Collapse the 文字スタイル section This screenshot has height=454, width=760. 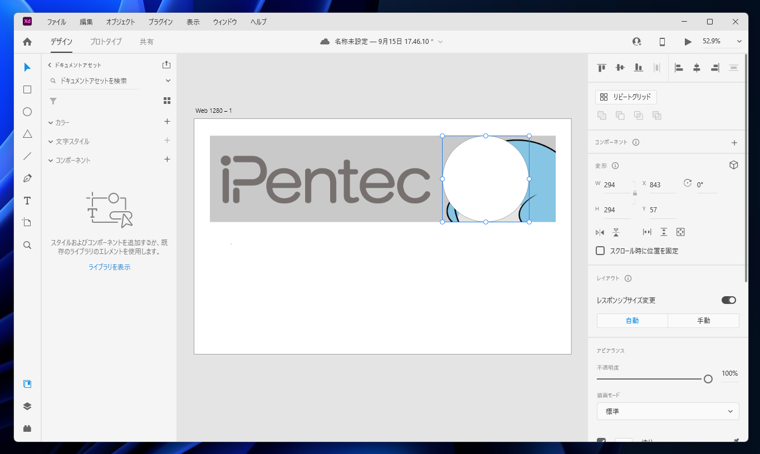click(50, 142)
